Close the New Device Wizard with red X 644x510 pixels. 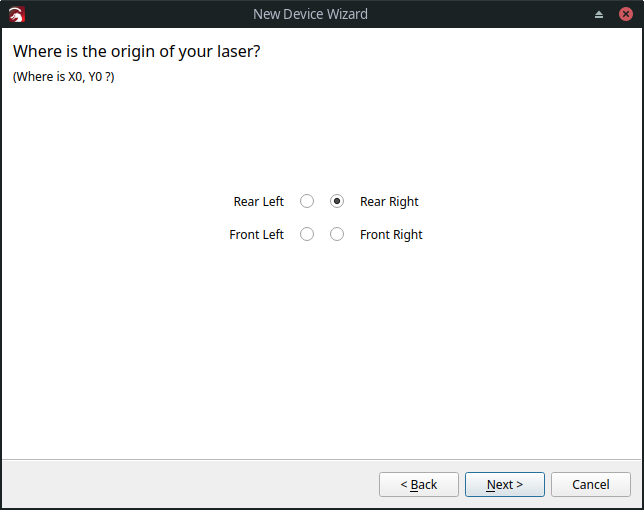pos(626,14)
